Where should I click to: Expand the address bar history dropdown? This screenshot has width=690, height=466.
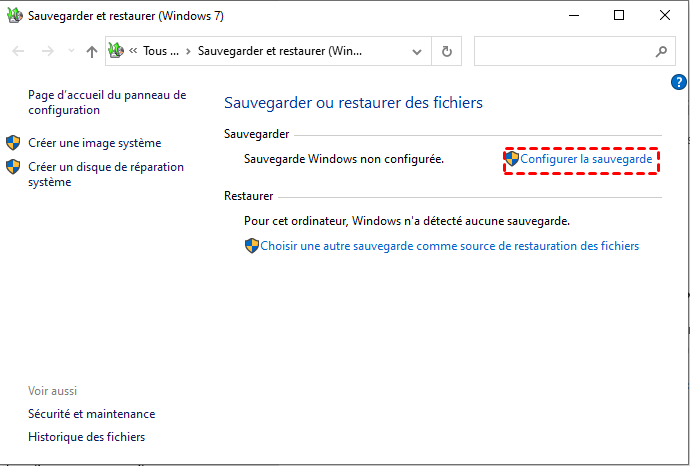(x=417, y=51)
